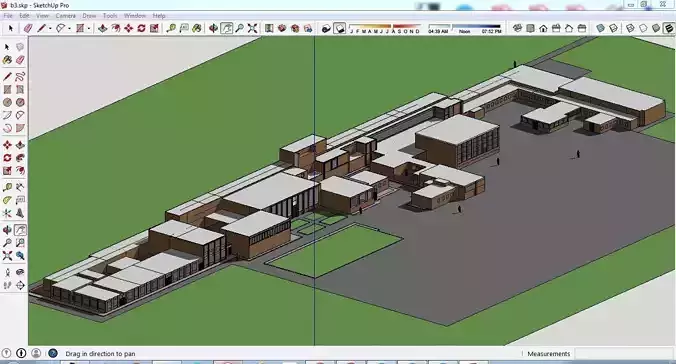
Task: Activate Scale tool in top toolbar
Action: click(x=154, y=28)
